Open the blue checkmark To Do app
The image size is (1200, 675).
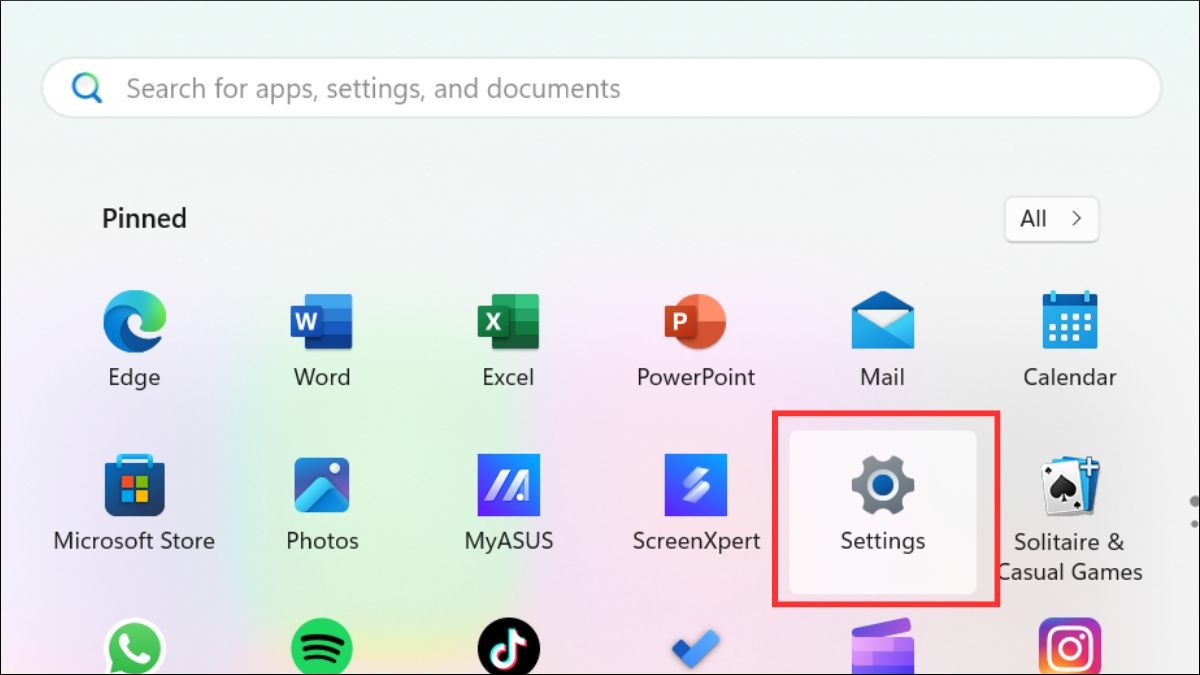pyautogui.click(x=695, y=650)
